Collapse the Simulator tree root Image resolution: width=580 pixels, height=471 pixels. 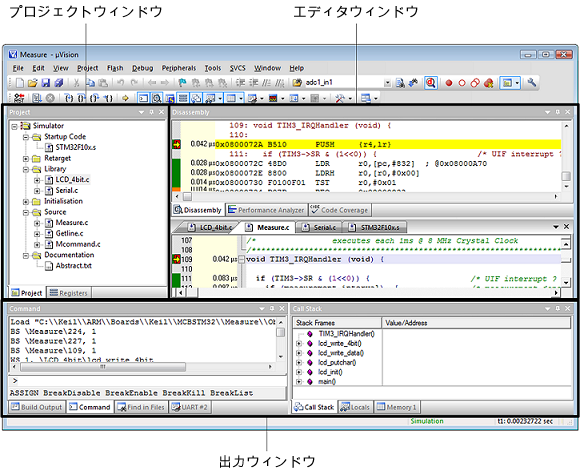tap(14, 127)
